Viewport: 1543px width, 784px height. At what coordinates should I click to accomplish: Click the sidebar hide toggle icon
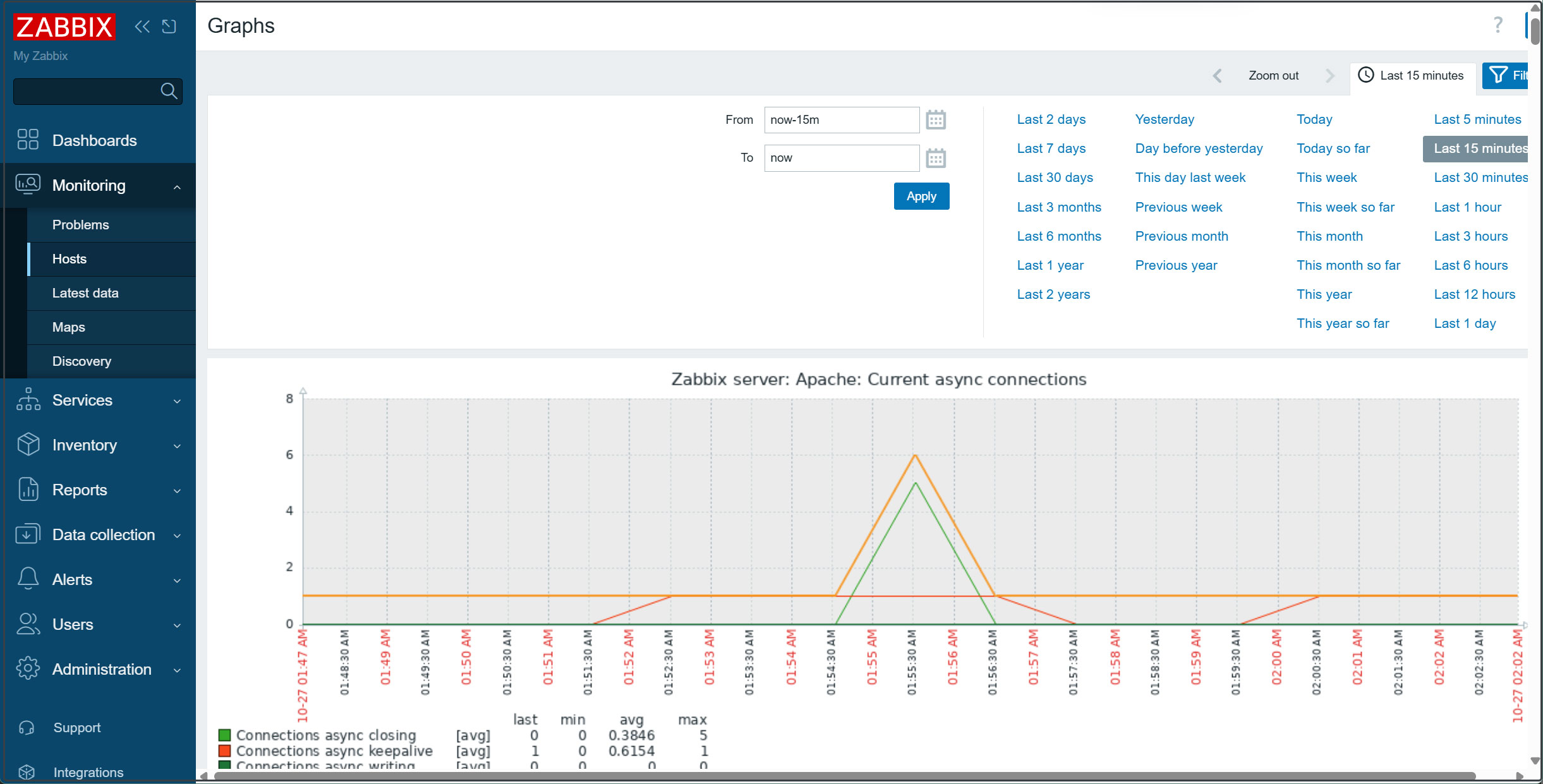point(169,27)
